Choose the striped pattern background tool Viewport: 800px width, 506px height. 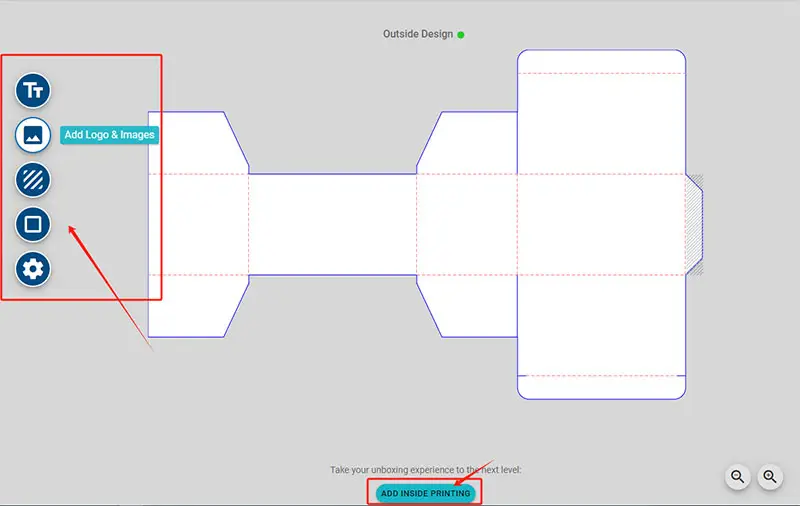[33, 180]
